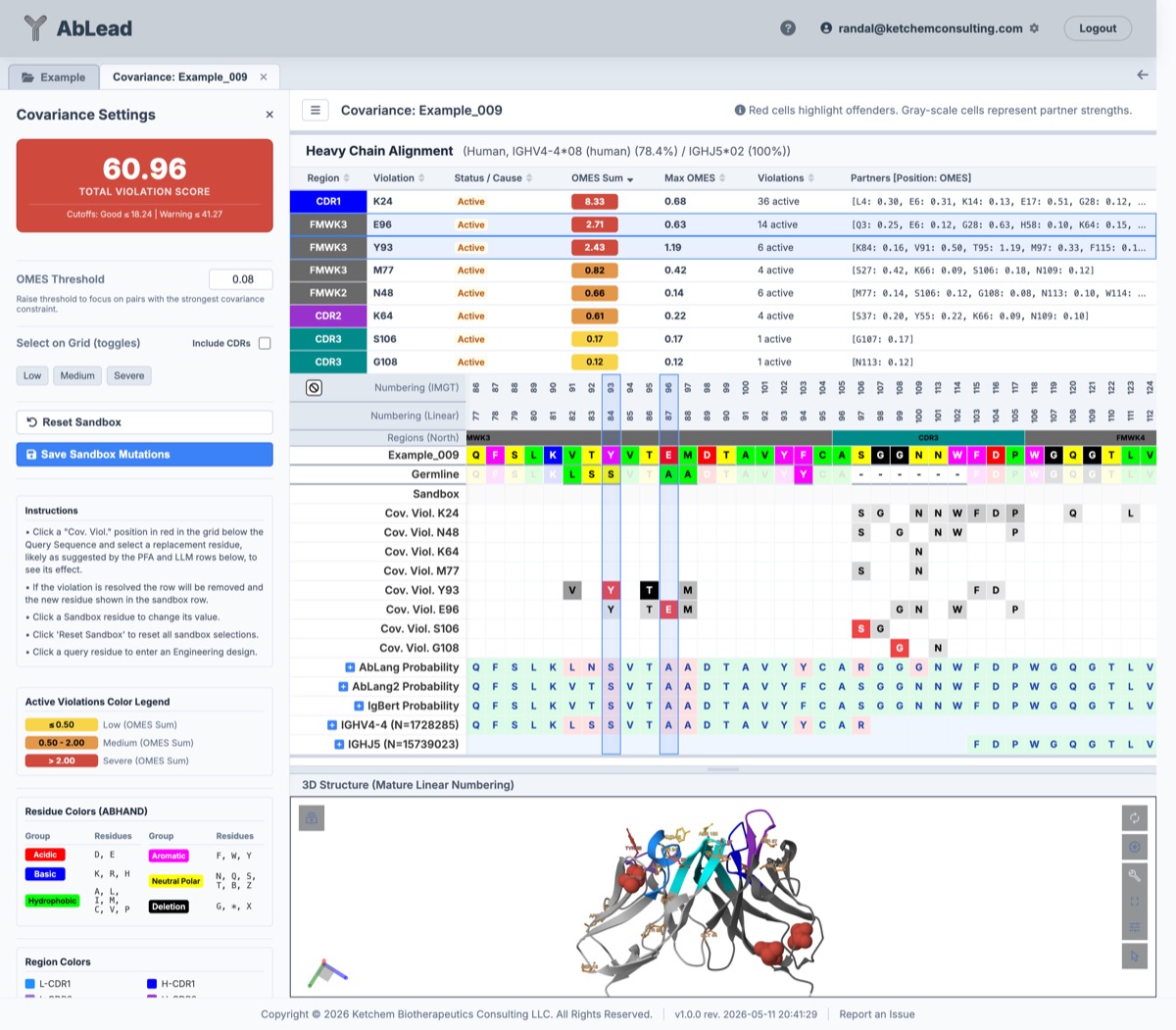Click black T cell in Cov. Viol. Y93 row
This screenshot has height=1030, width=1176.
649,590
